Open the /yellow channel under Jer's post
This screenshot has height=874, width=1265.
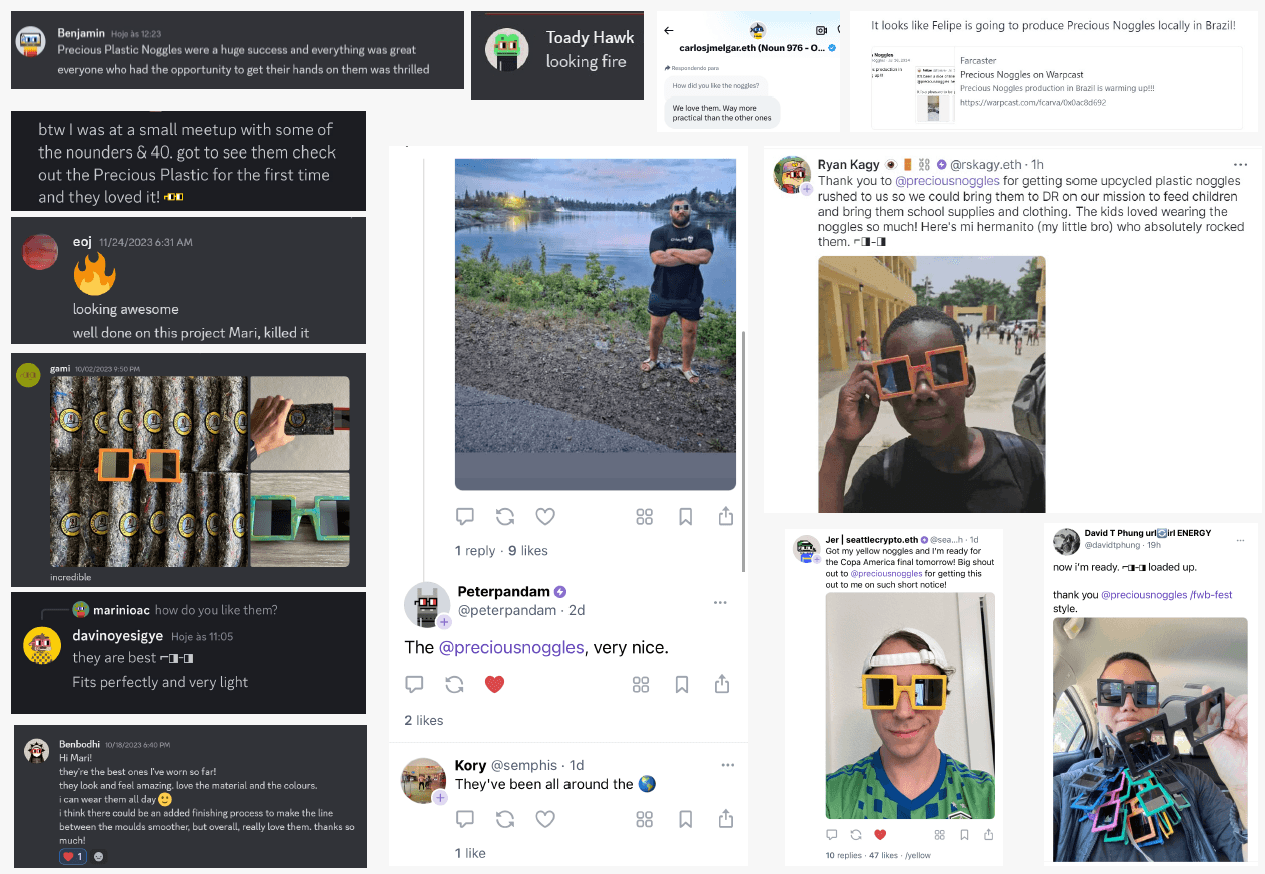click(x=917, y=856)
